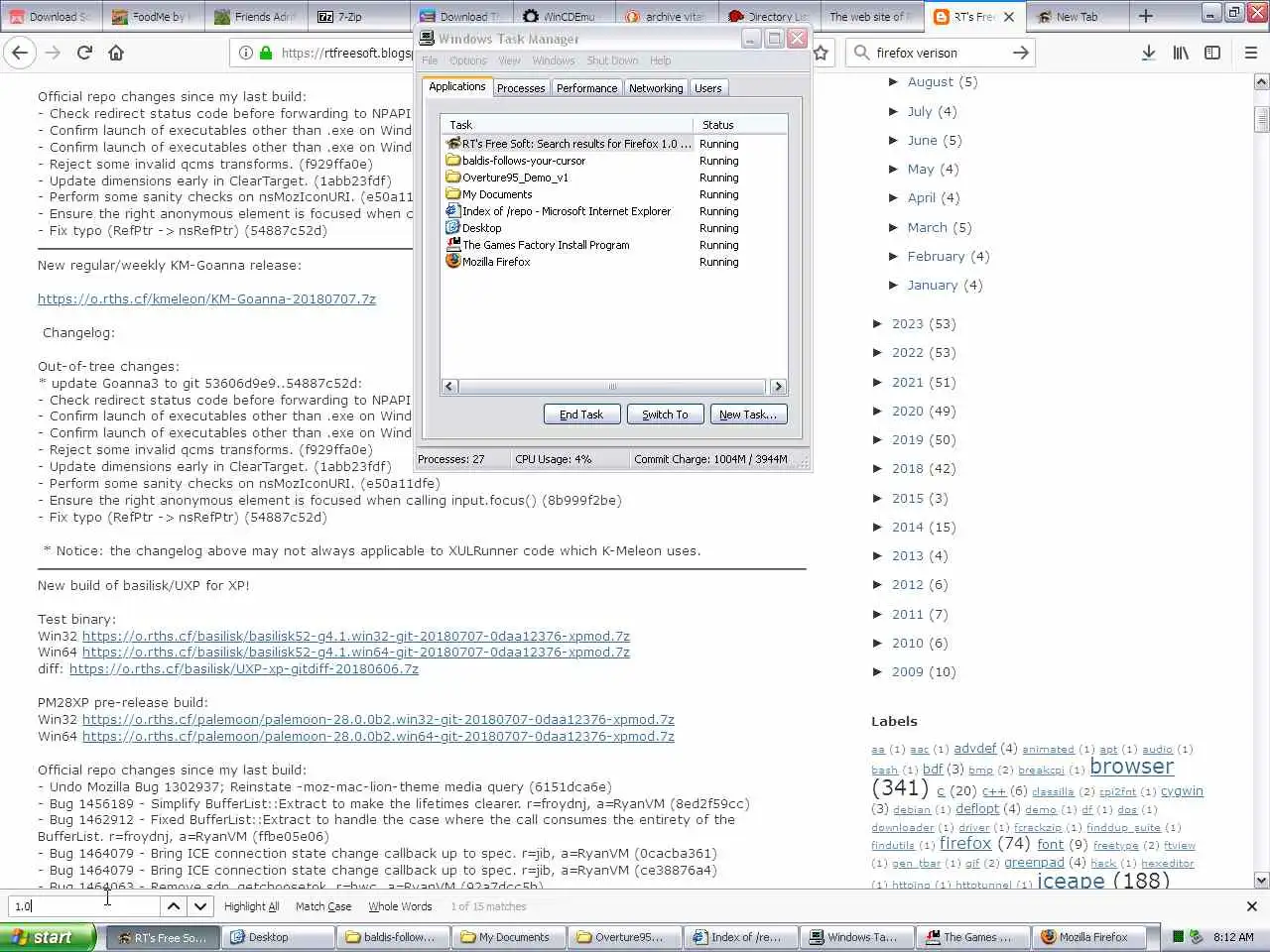Click Task Manager horizontal scrollbar thumb
This screenshot has width=1270, height=952.
(612, 387)
